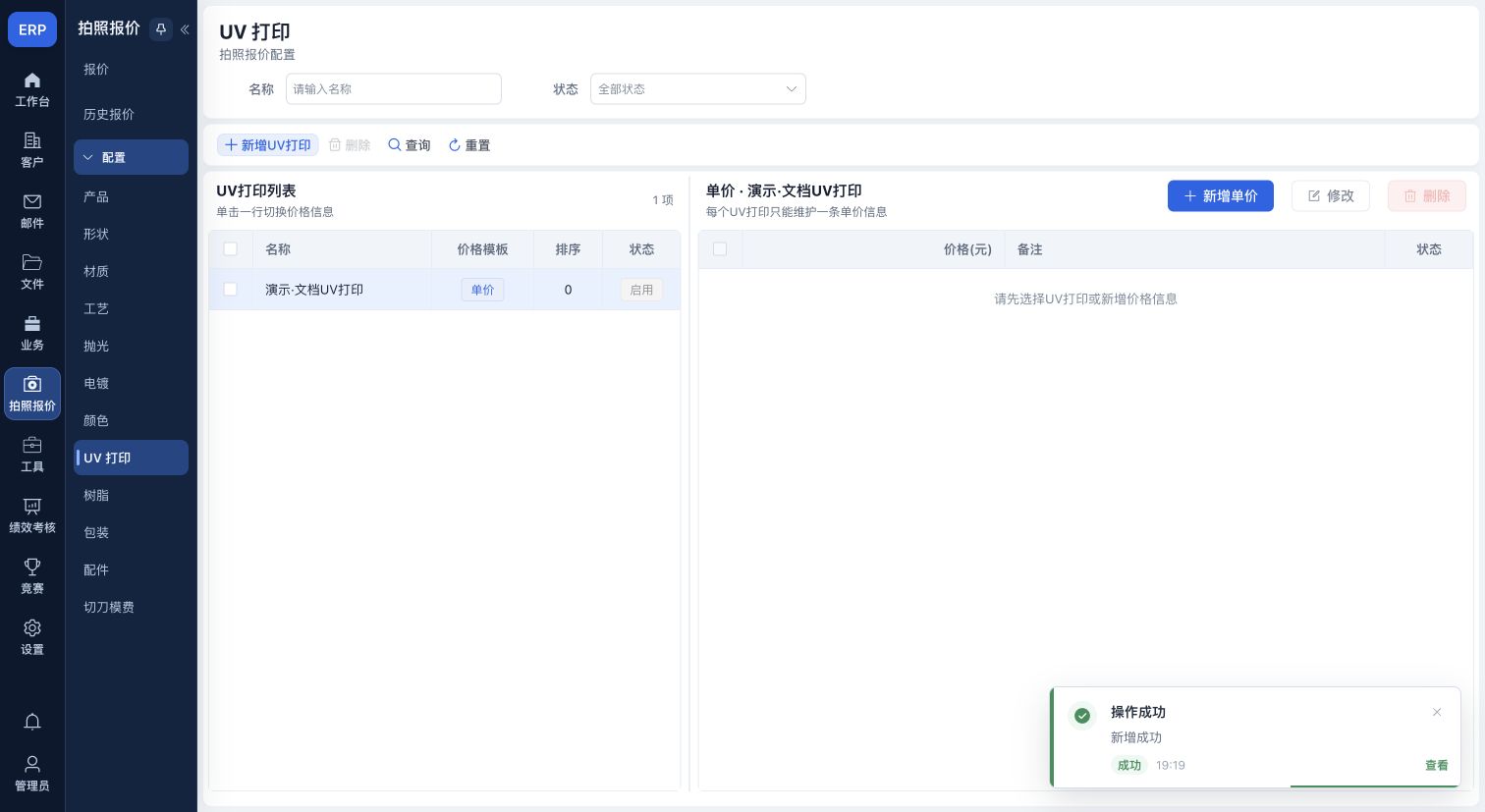The height and width of the screenshot is (812, 1485).
Task: Click the 修改 edit button
Action: 1331,196
